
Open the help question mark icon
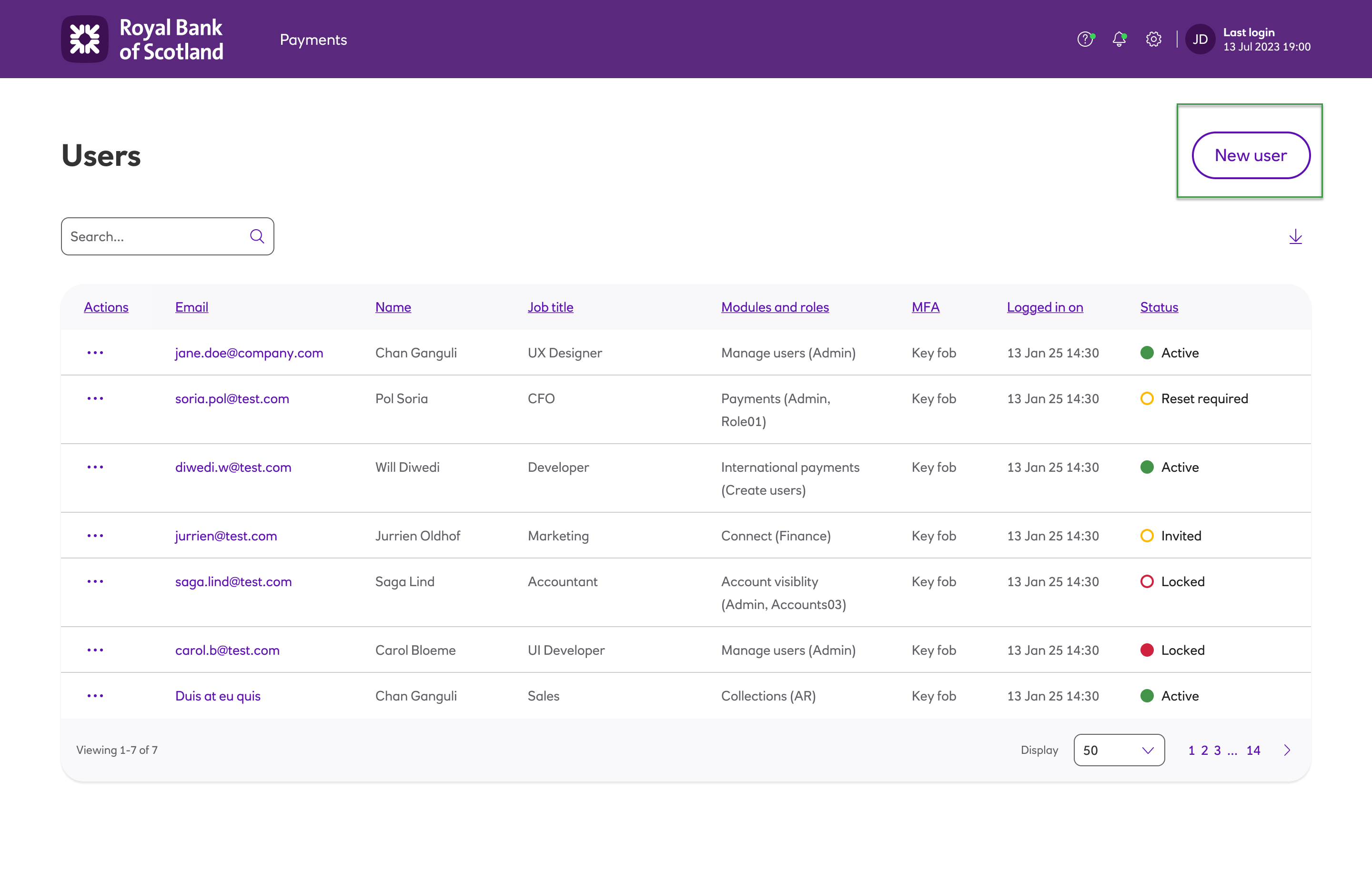tap(1085, 40)
